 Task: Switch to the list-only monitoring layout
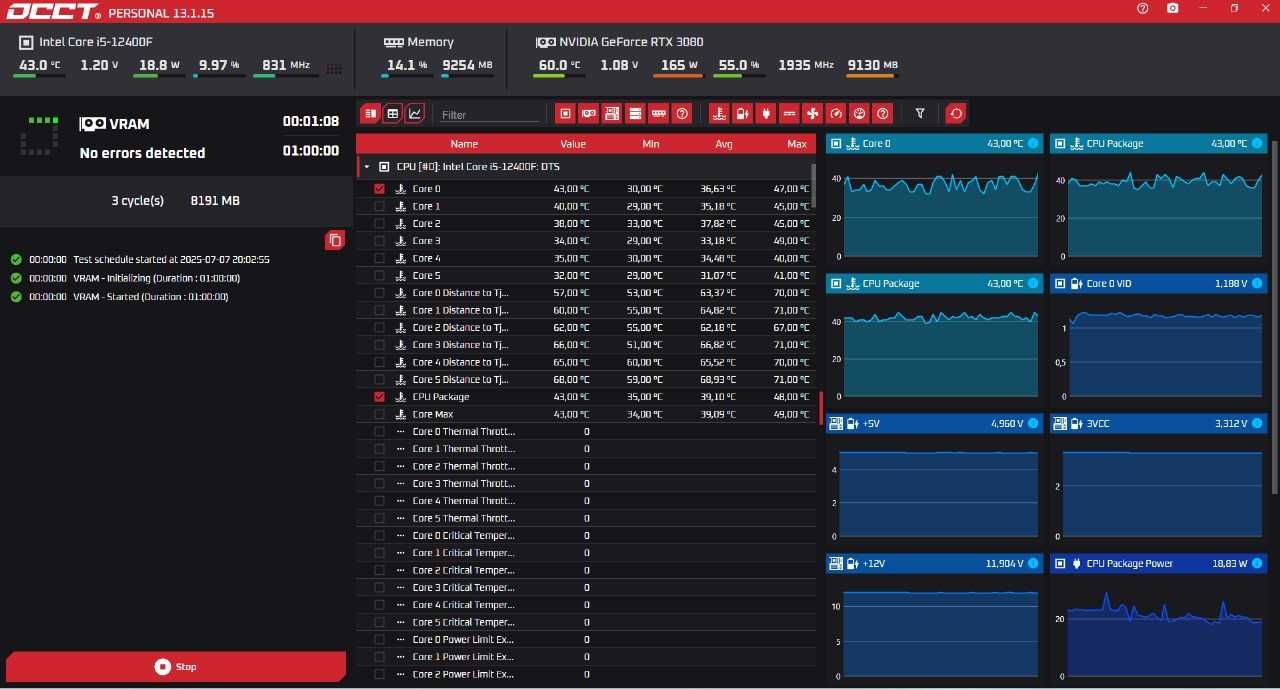370,114
